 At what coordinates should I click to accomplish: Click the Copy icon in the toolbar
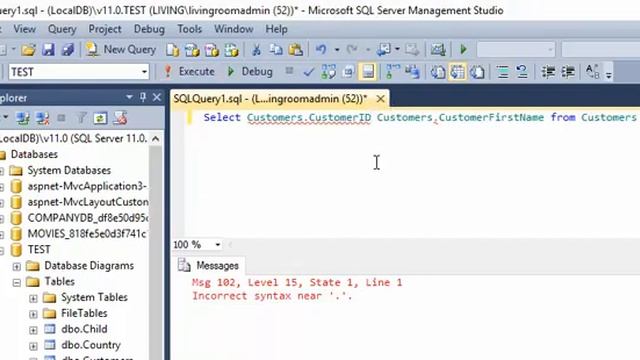(x=276, y=50)
